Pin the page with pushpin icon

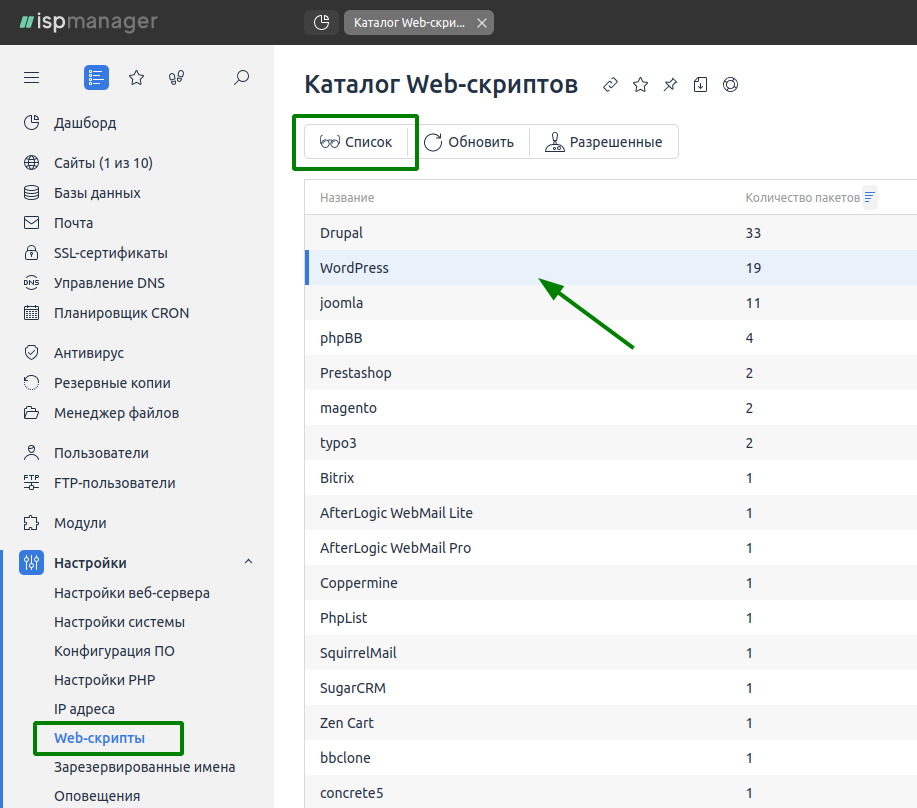click(x=670, y=85)
